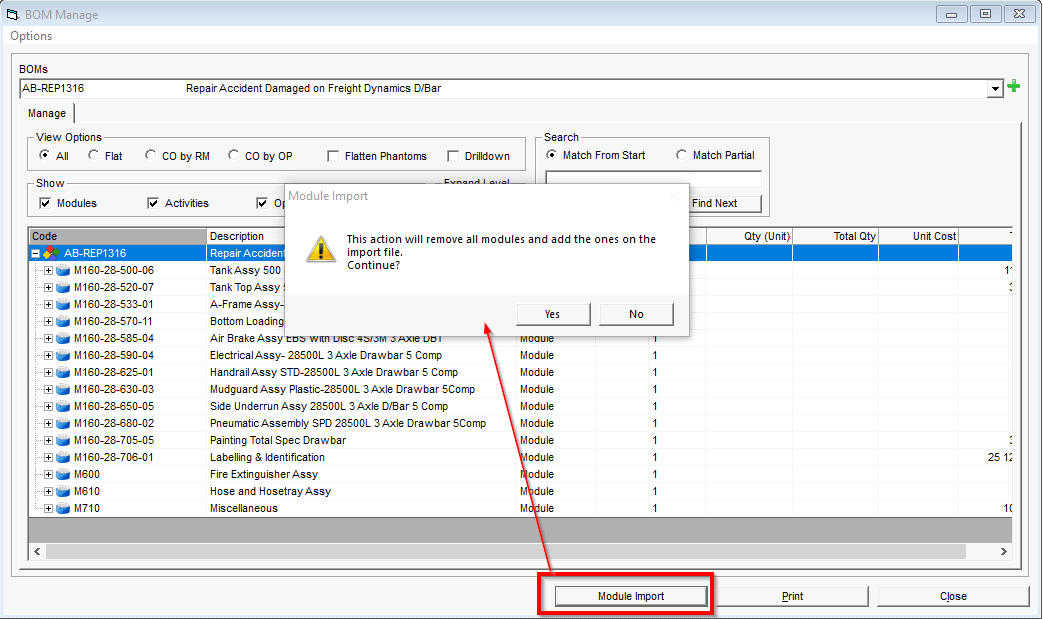Viewport: 1043px width, 619px height.
Task: Click the Search text input field
Action: tap(653, 179)
